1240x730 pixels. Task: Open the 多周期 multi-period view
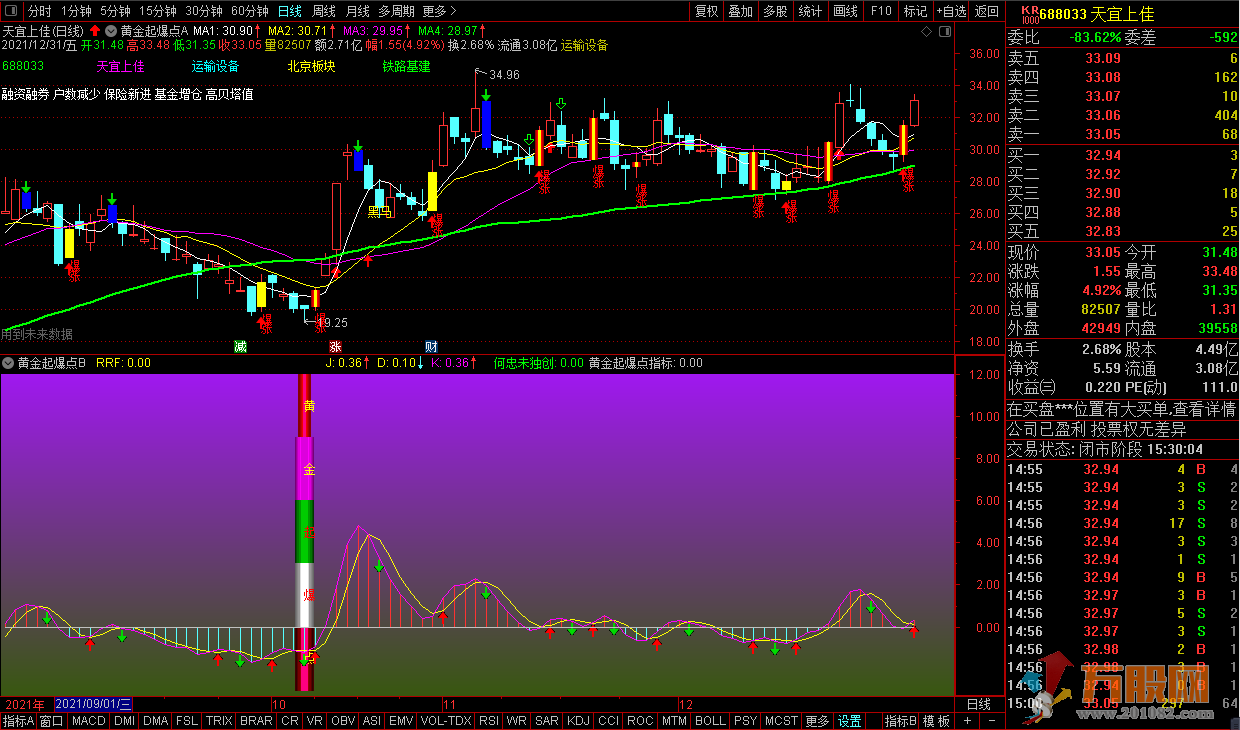click(x=396, y=11)
